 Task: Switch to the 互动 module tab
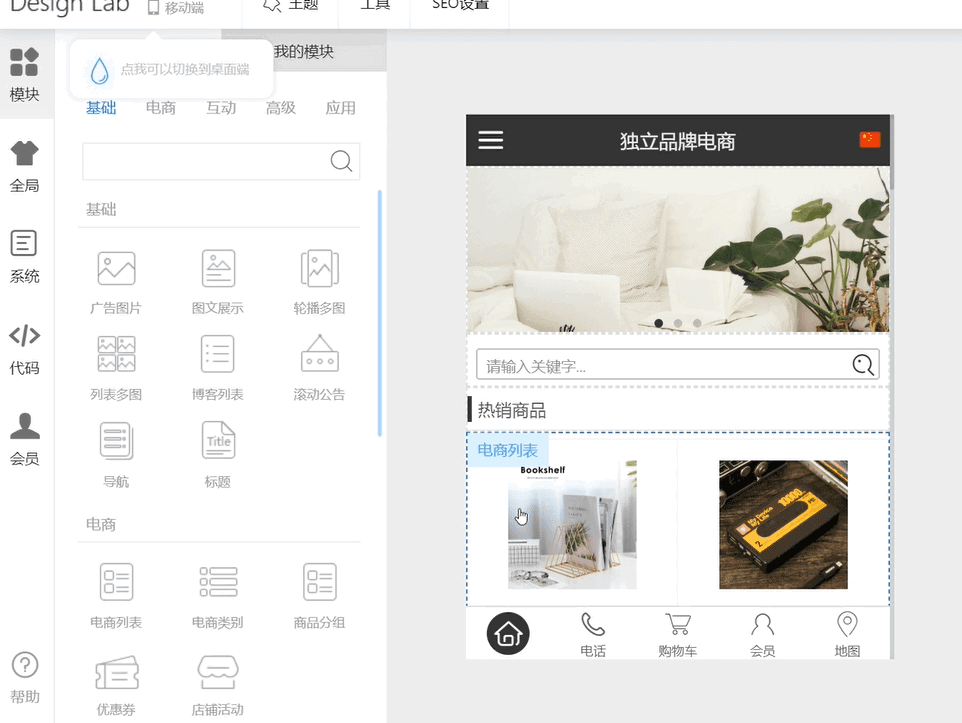point(221,108)
